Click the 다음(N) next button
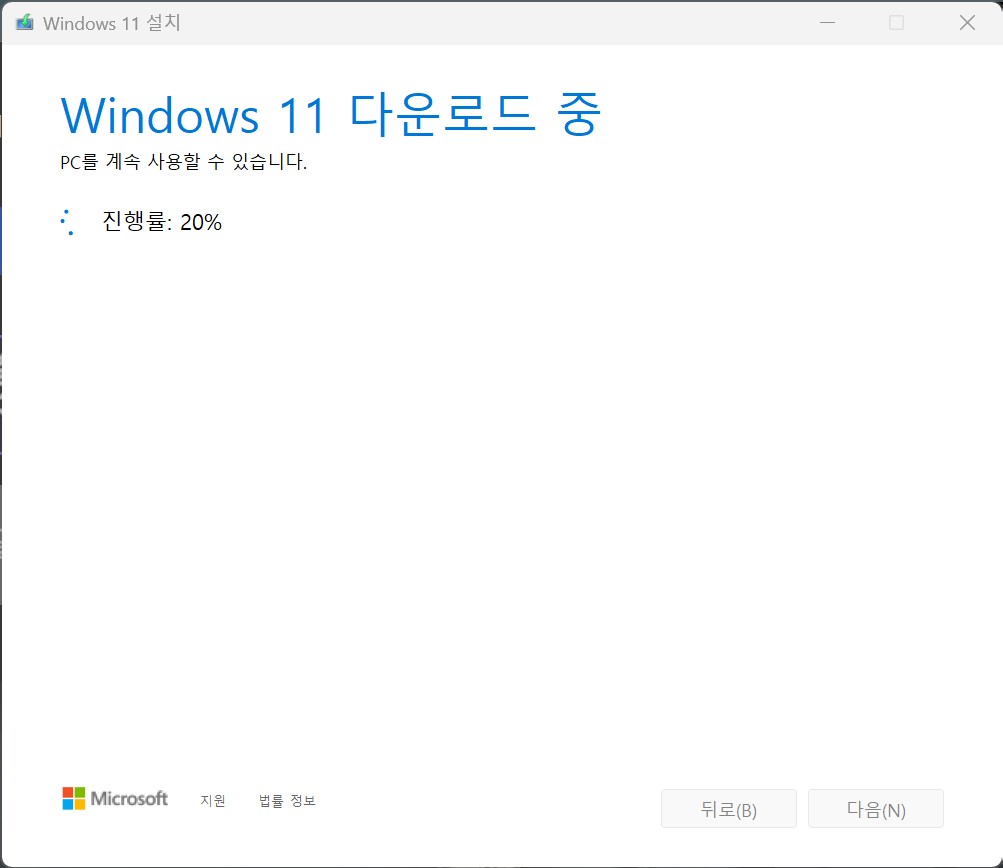Screen dimensions: 1003x868 click(876, 809)
